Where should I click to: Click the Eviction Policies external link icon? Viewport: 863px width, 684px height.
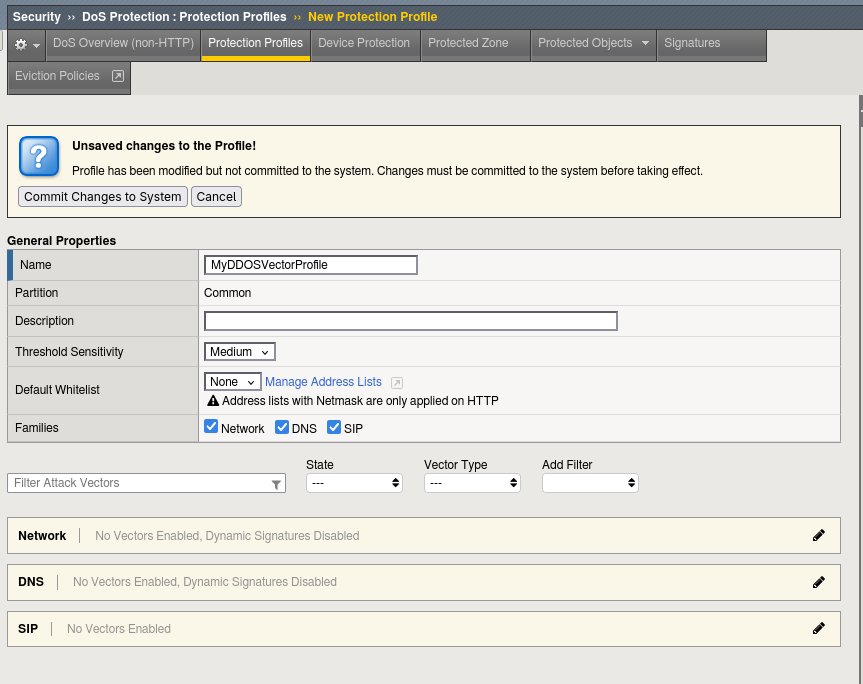(117, 76)
